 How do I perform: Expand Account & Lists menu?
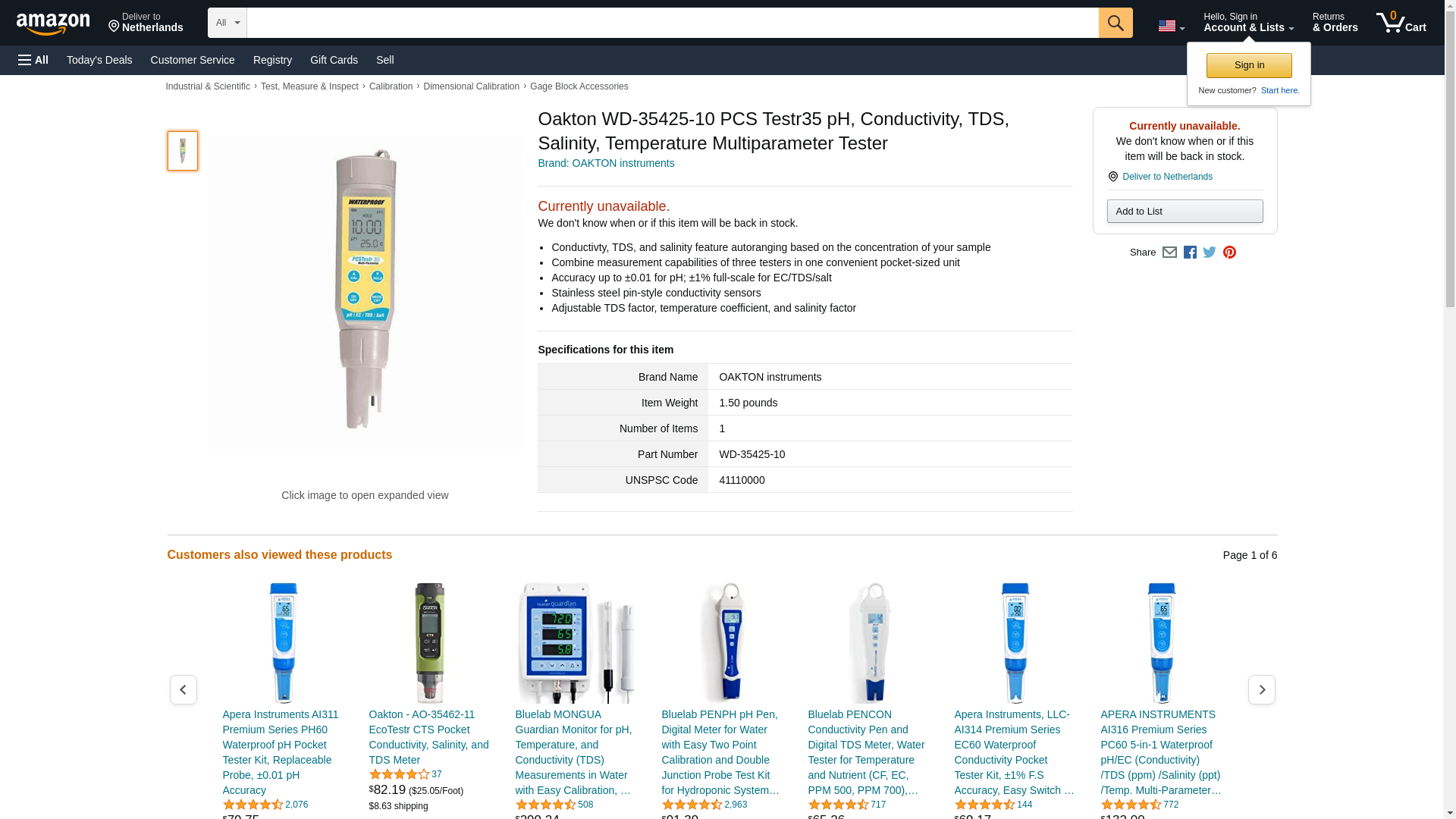pyautogui.click(x=1248, y=23)
